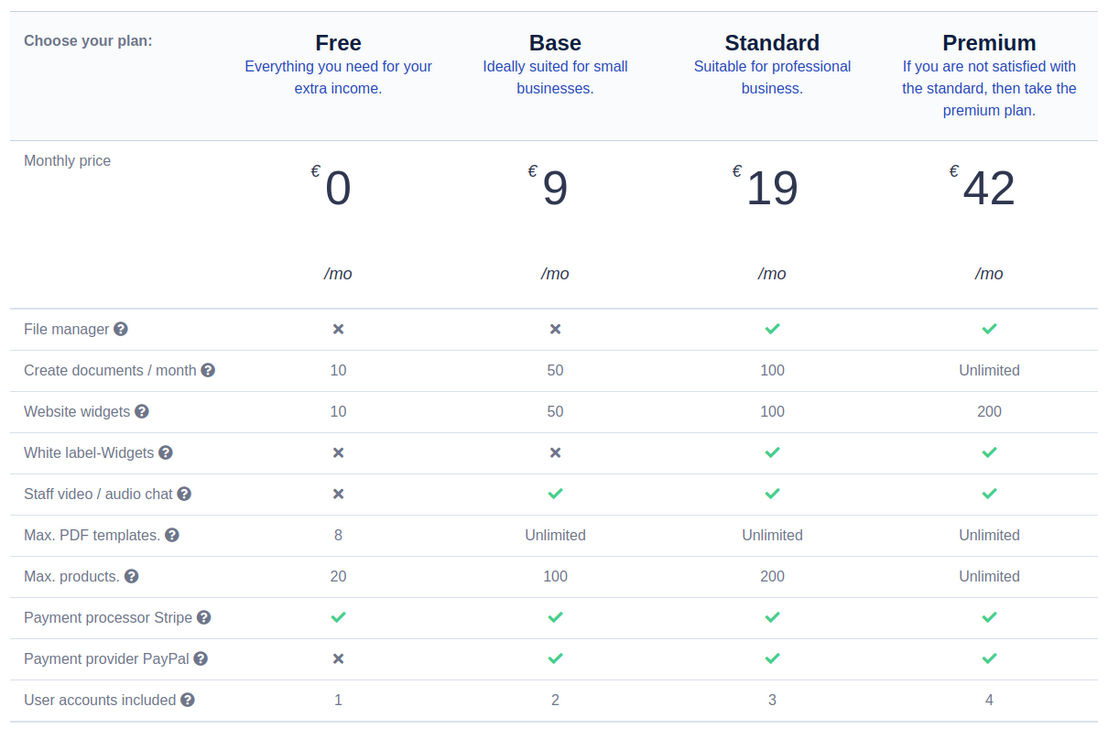Click Website widgets value 100 under Standard
1108x729 pixels.
click(772, 411)
